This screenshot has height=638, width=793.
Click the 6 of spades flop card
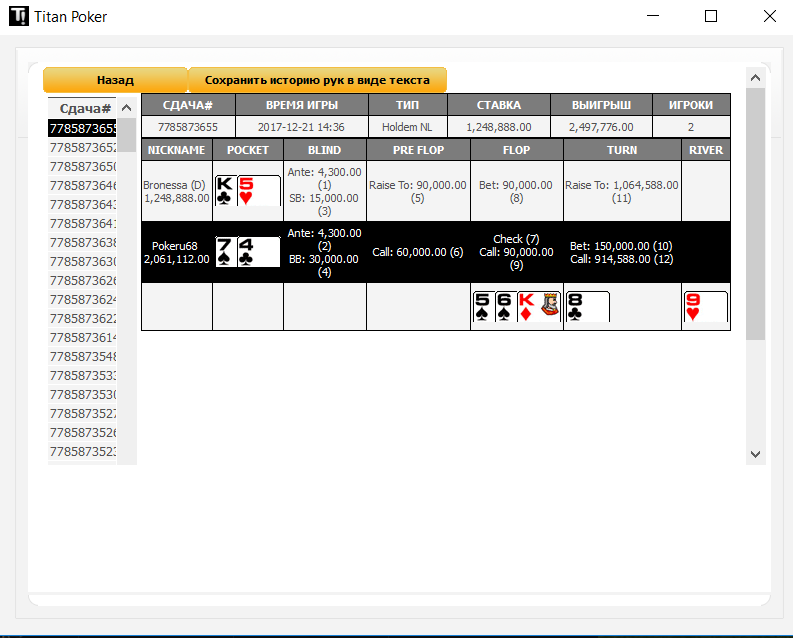click(505, 306)
